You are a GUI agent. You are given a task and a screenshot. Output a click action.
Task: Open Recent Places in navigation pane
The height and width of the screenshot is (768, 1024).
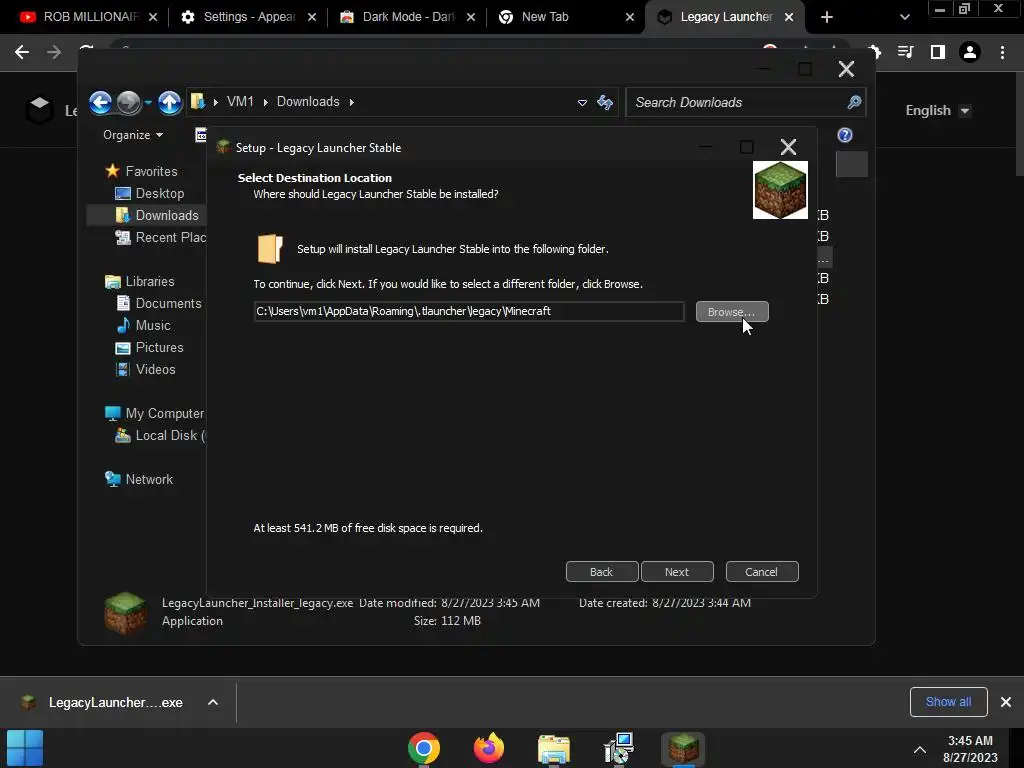coord(160,238)
